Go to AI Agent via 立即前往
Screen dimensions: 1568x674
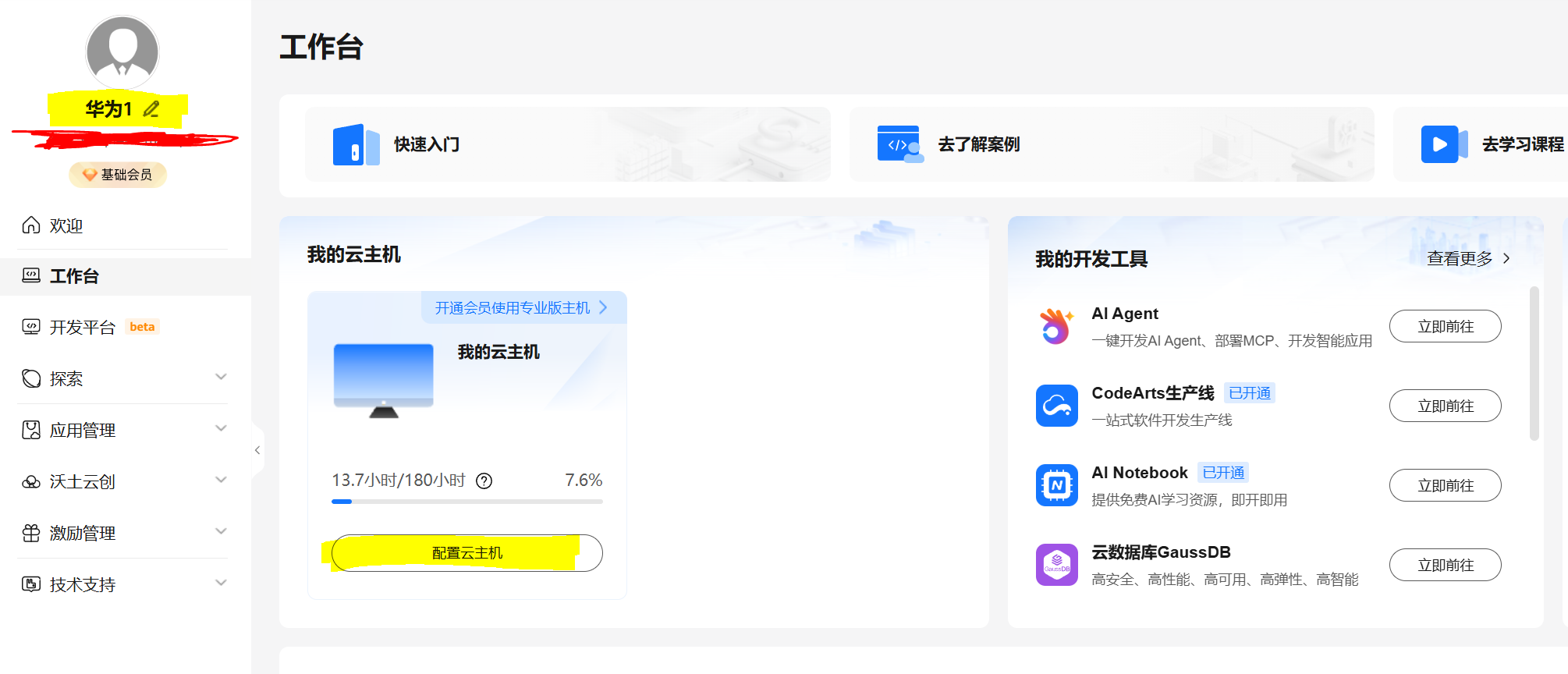pos(1446,326)
